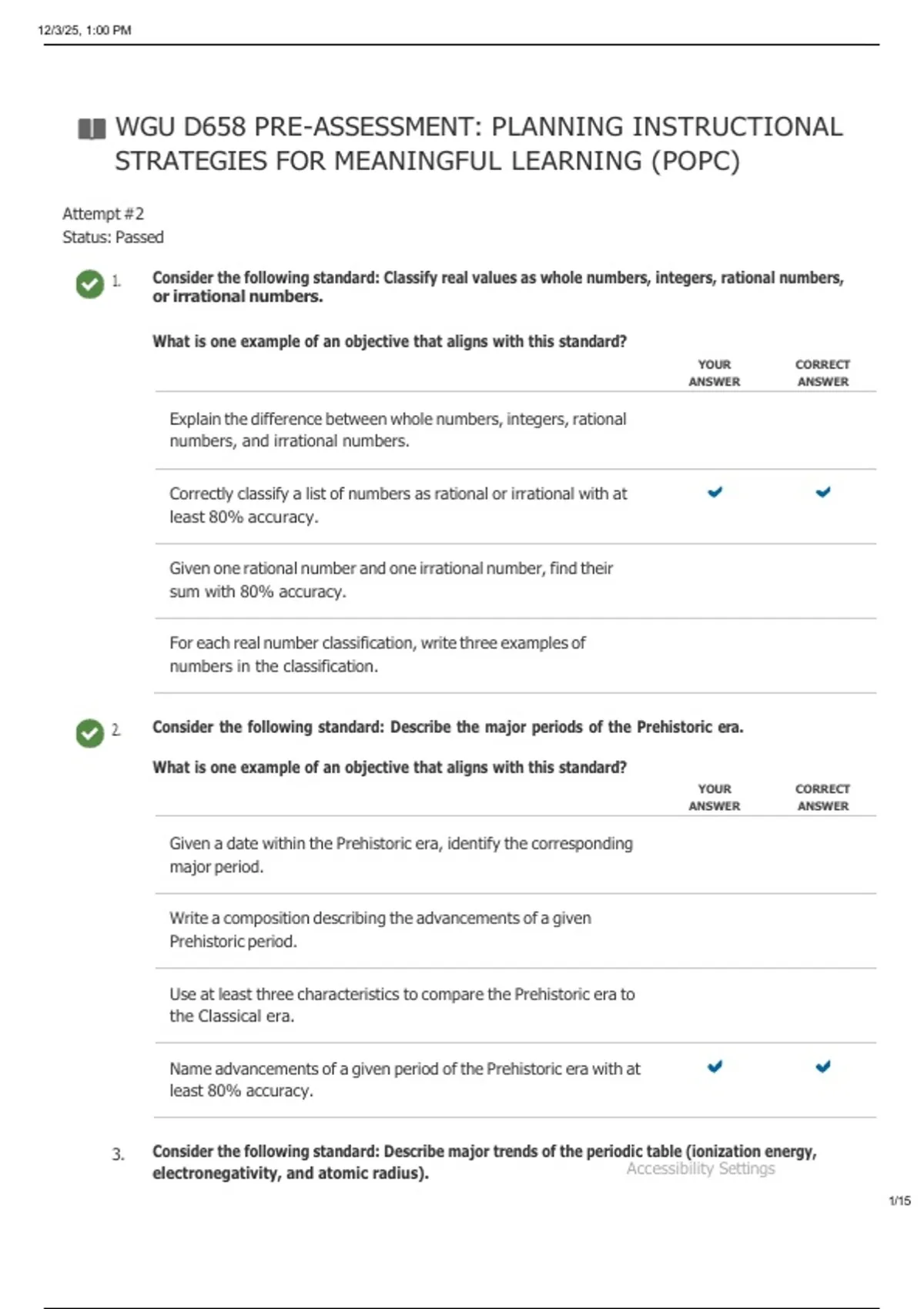Choose 'Given one rational number' sum option

tap(391, 580)
